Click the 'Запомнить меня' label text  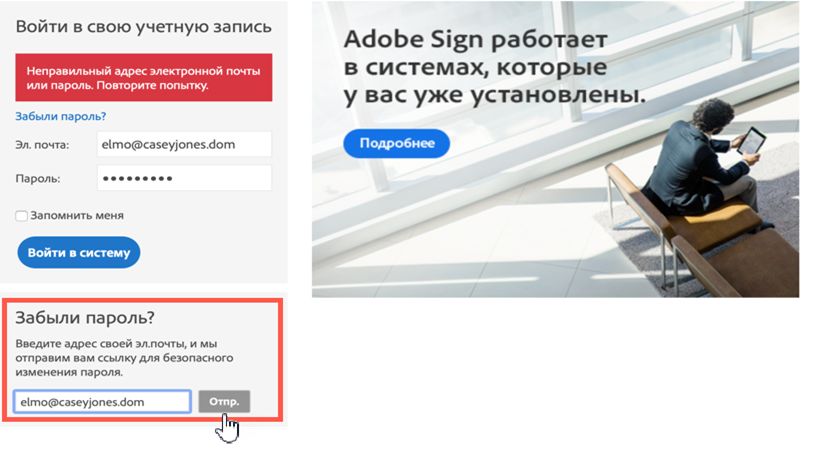coord(77,215)
